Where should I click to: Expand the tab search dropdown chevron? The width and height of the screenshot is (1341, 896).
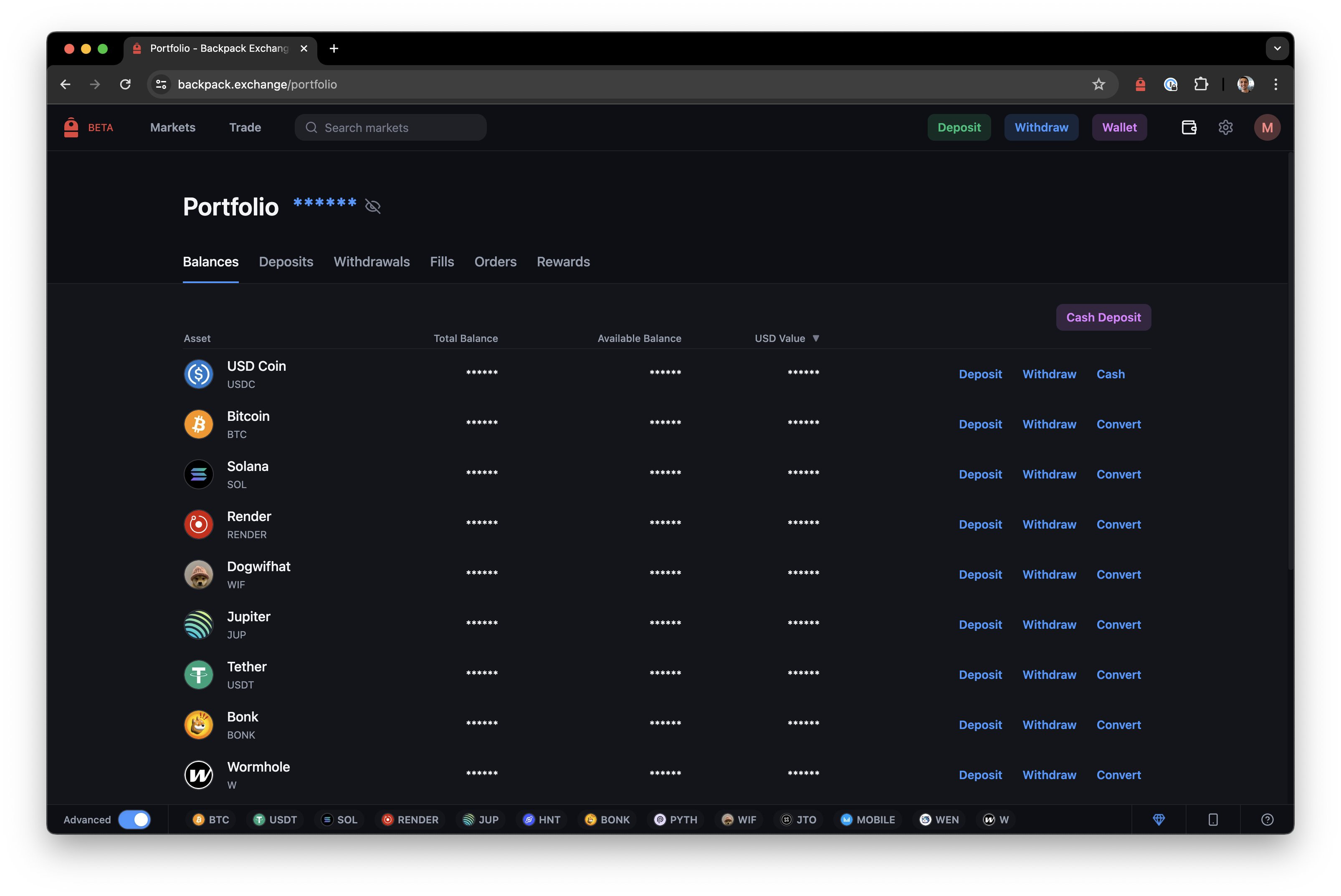(x=1277, y=48)
